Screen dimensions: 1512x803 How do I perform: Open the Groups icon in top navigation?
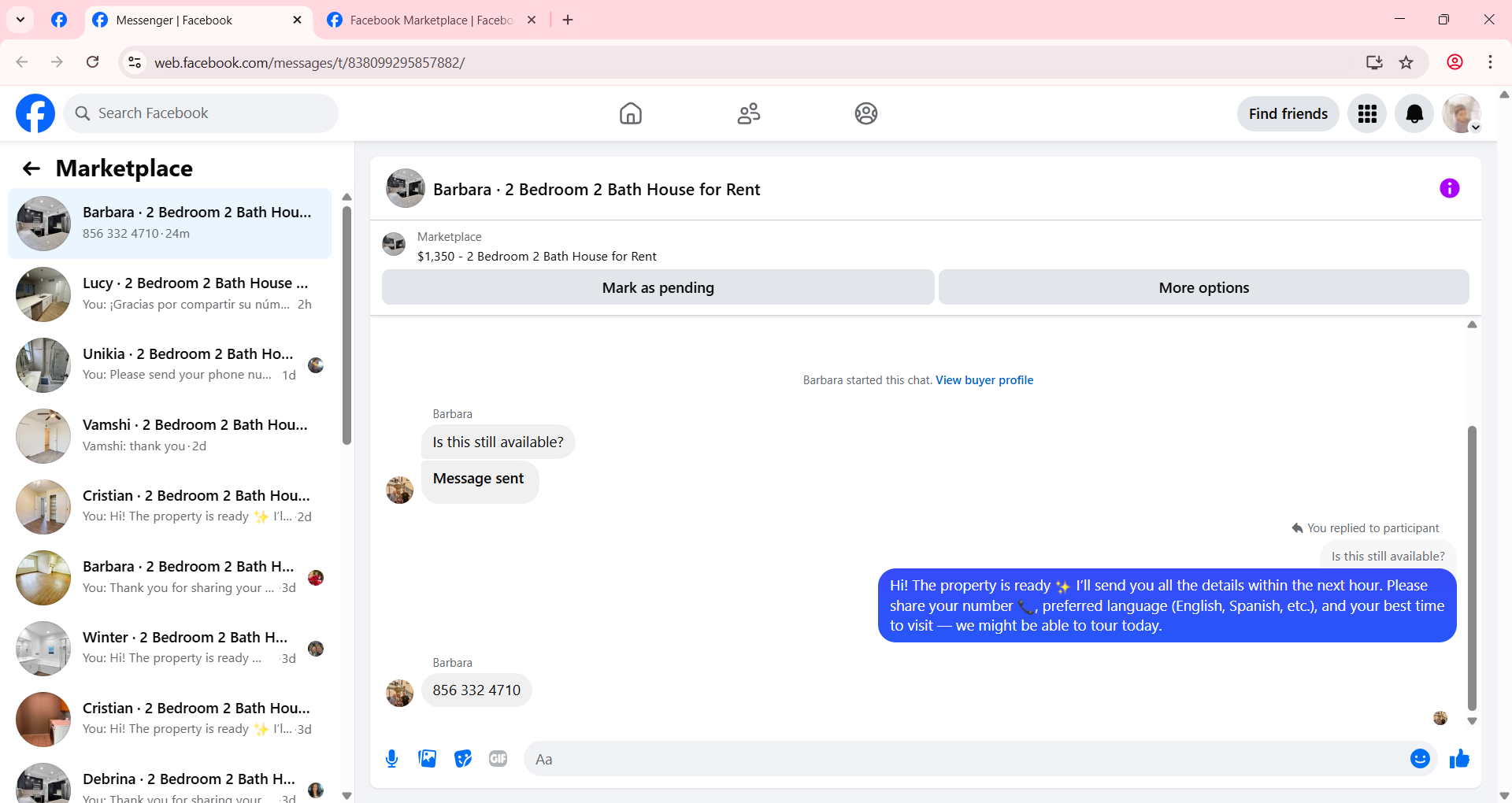pyautogui.click(x=866, y=113)
